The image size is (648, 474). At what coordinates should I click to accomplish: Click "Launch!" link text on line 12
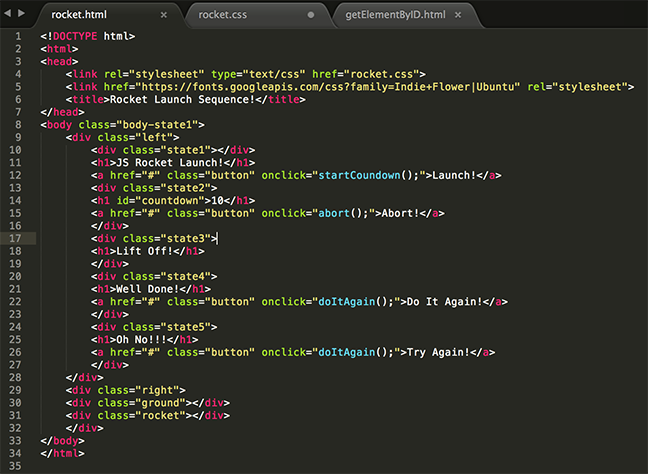pyautogui.click(x=454, y=175)
